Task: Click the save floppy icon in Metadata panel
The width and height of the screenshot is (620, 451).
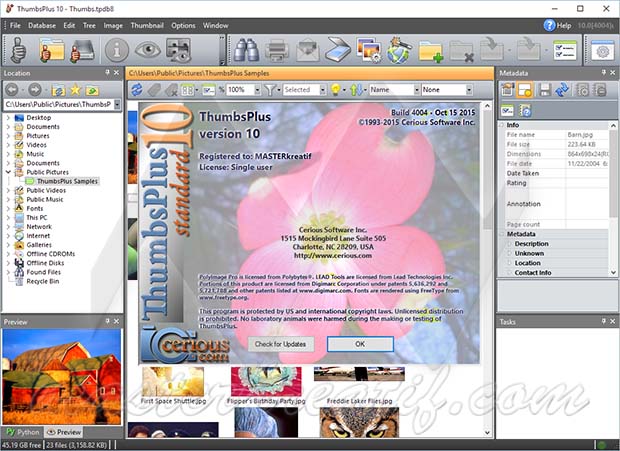Action: coord(545,90)
